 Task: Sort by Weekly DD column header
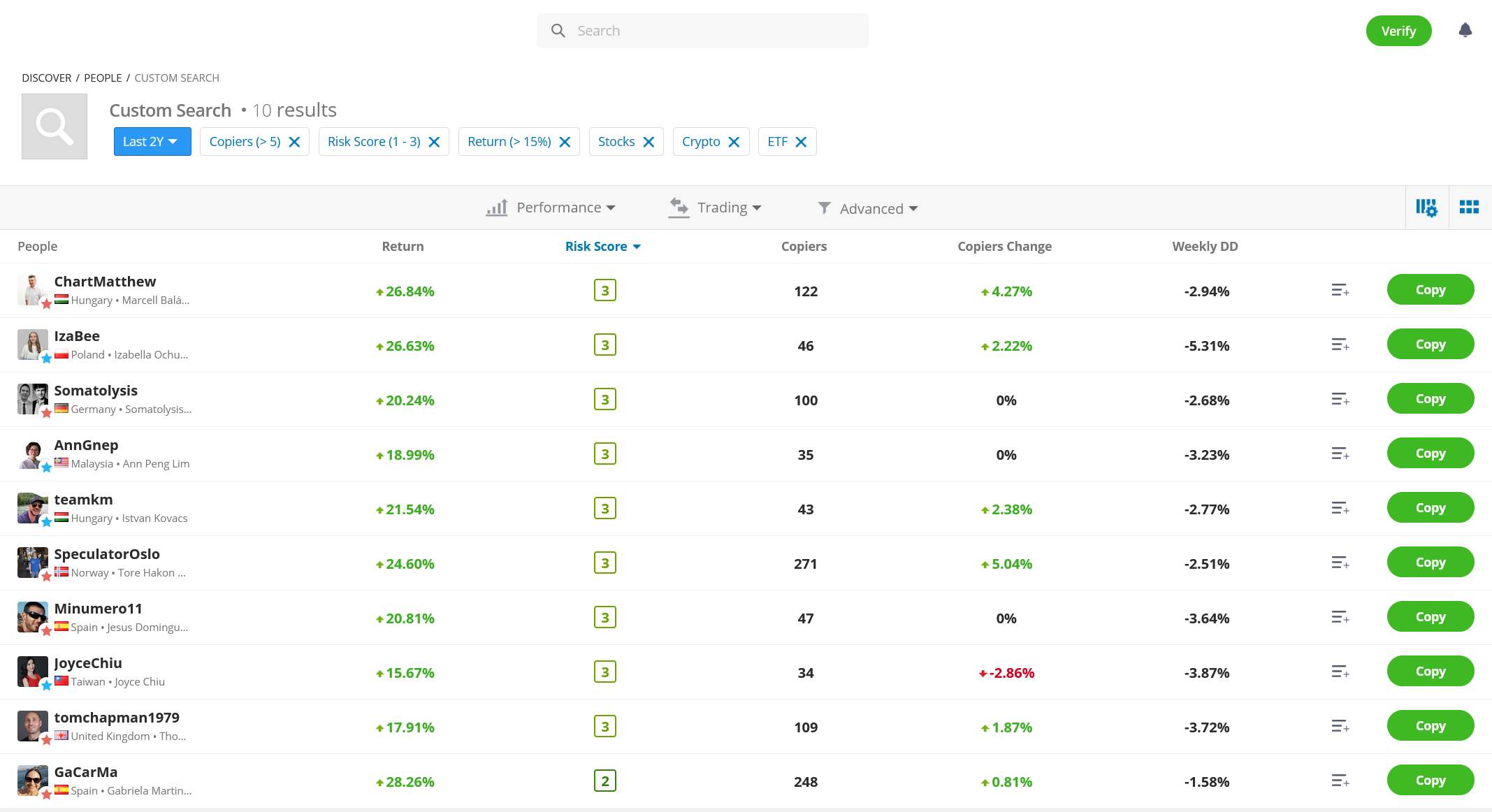coord(1205,247)
